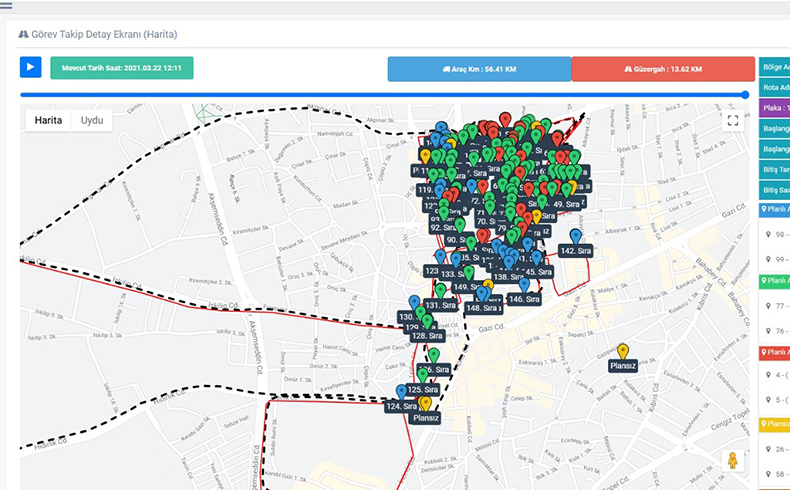
Task: Click the Street View pegman icon
Action: point(733,460)
